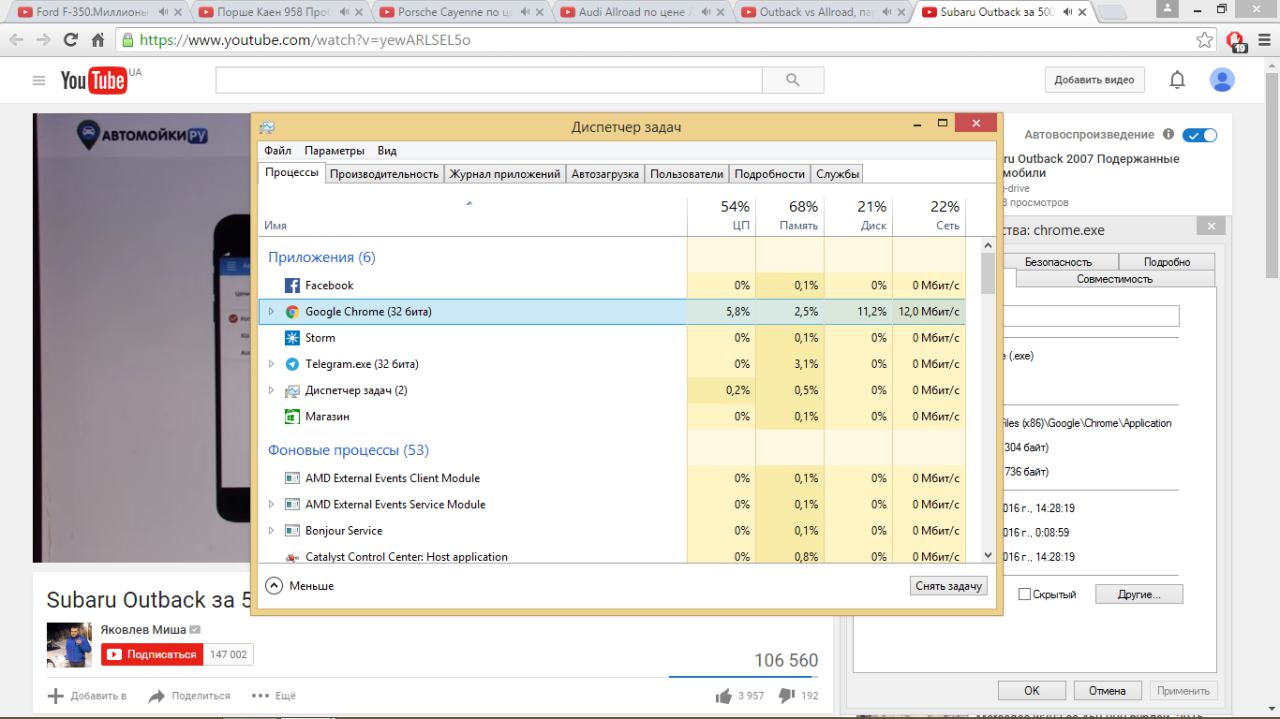The height and width of the screenshot is (719, 1280).
Task: Dislike the video with thumbs down
Action: click(787, 696)
